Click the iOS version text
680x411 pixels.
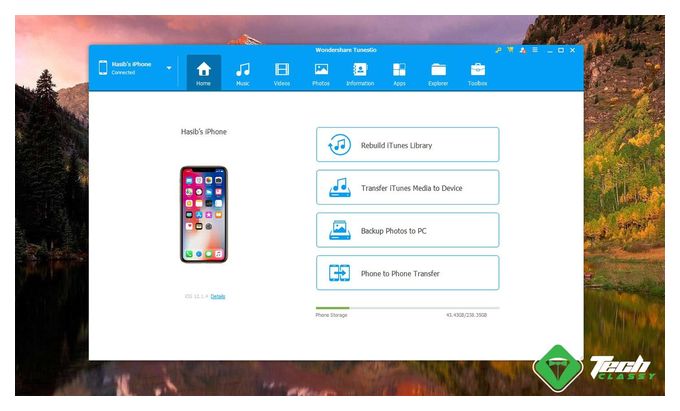pos(196,297)
